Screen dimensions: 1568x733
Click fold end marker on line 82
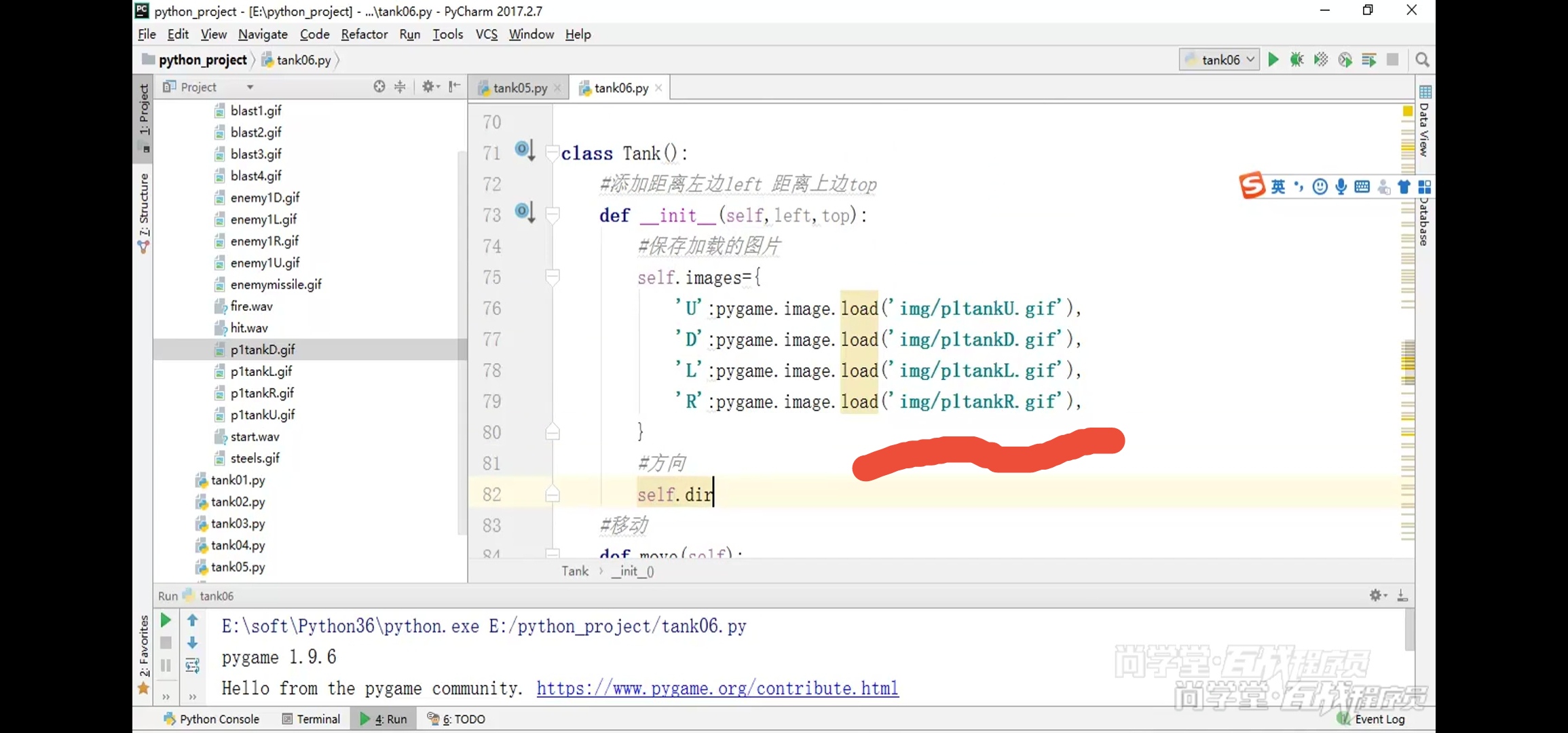click(553, 494)
